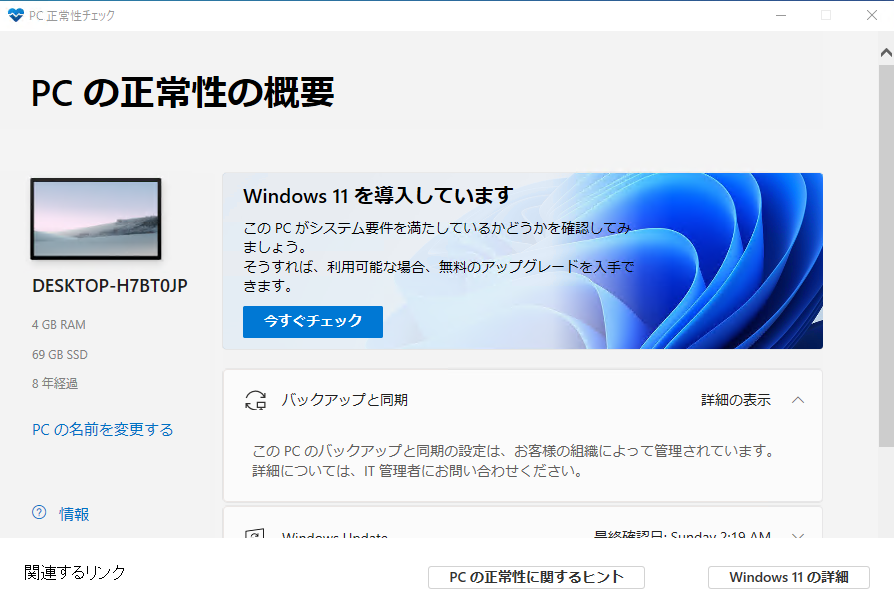The width and height of the screenshot is (894, 604).
Task: Click the 8 年経過 text
Action: [55, 383]
